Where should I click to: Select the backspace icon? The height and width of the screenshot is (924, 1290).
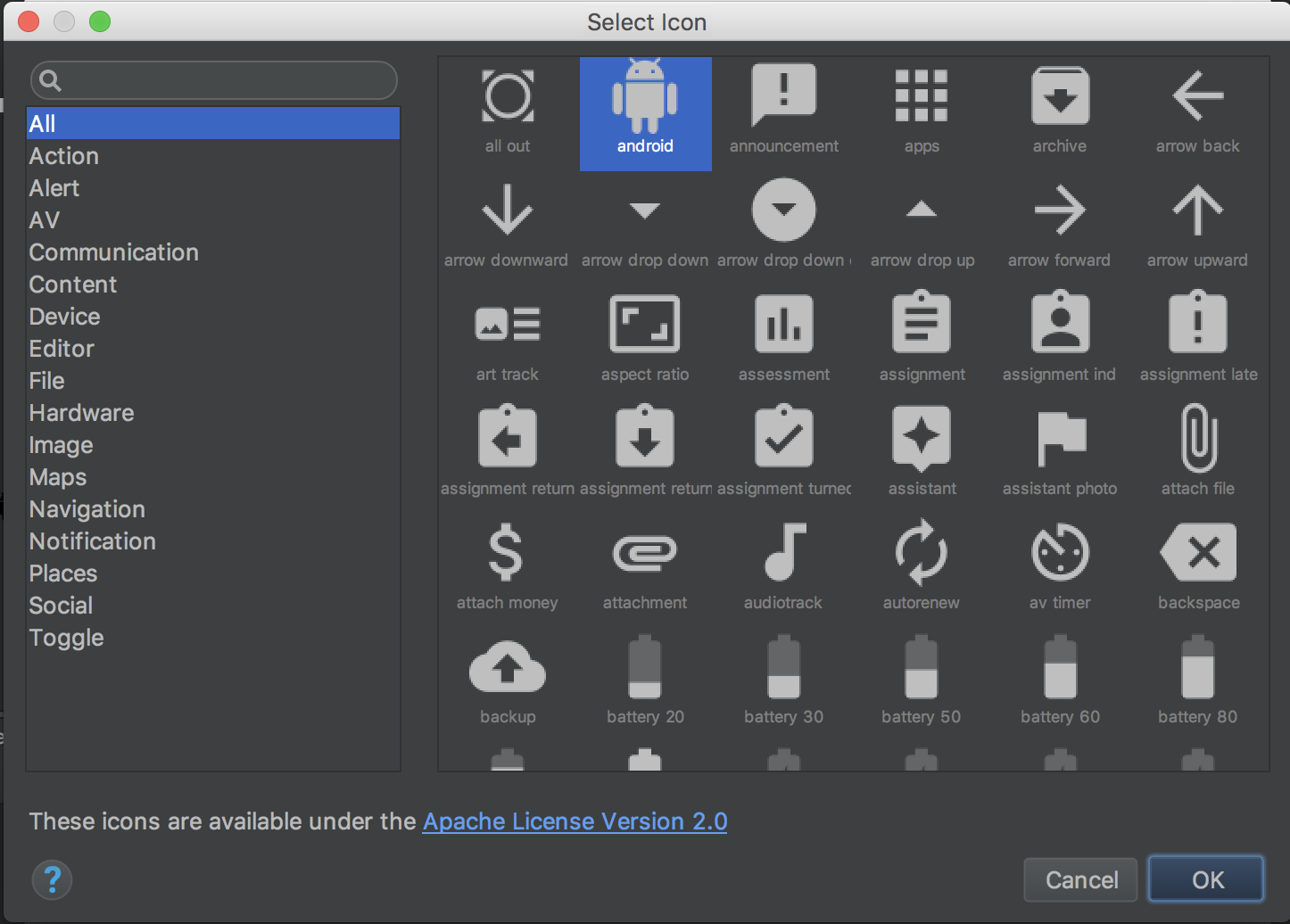1197,552
